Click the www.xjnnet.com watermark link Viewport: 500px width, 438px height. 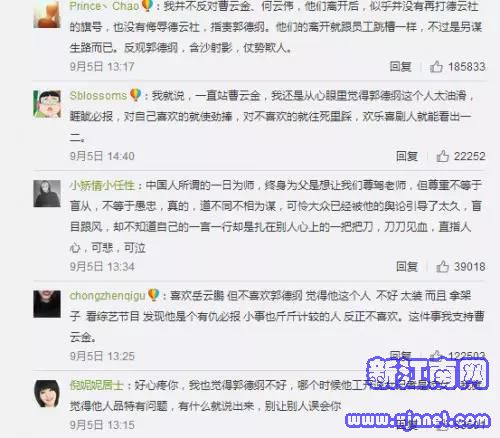[418, 419]
